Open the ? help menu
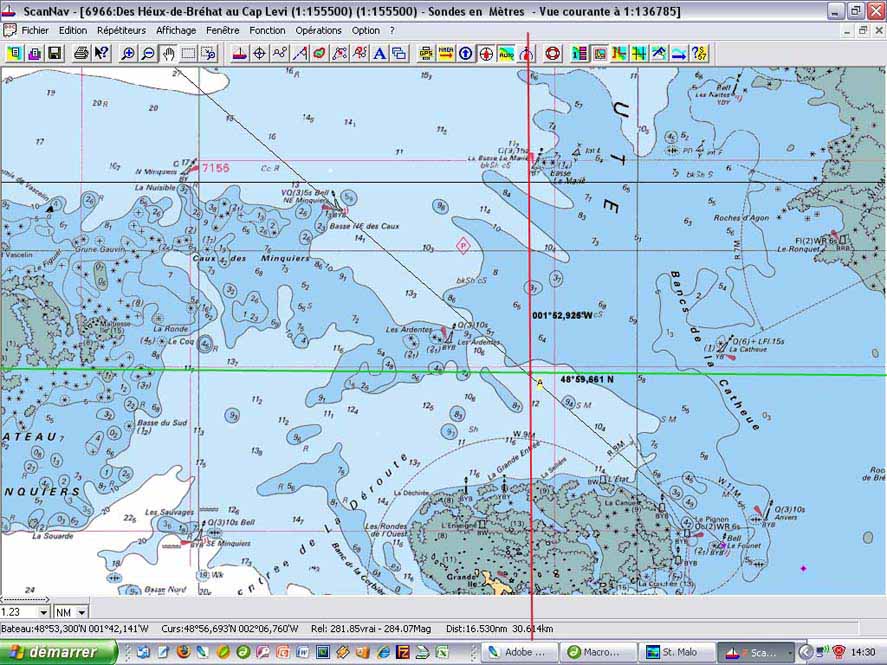Image resolution: width=887 pixels, height=665 pixels. click(392, 31)
